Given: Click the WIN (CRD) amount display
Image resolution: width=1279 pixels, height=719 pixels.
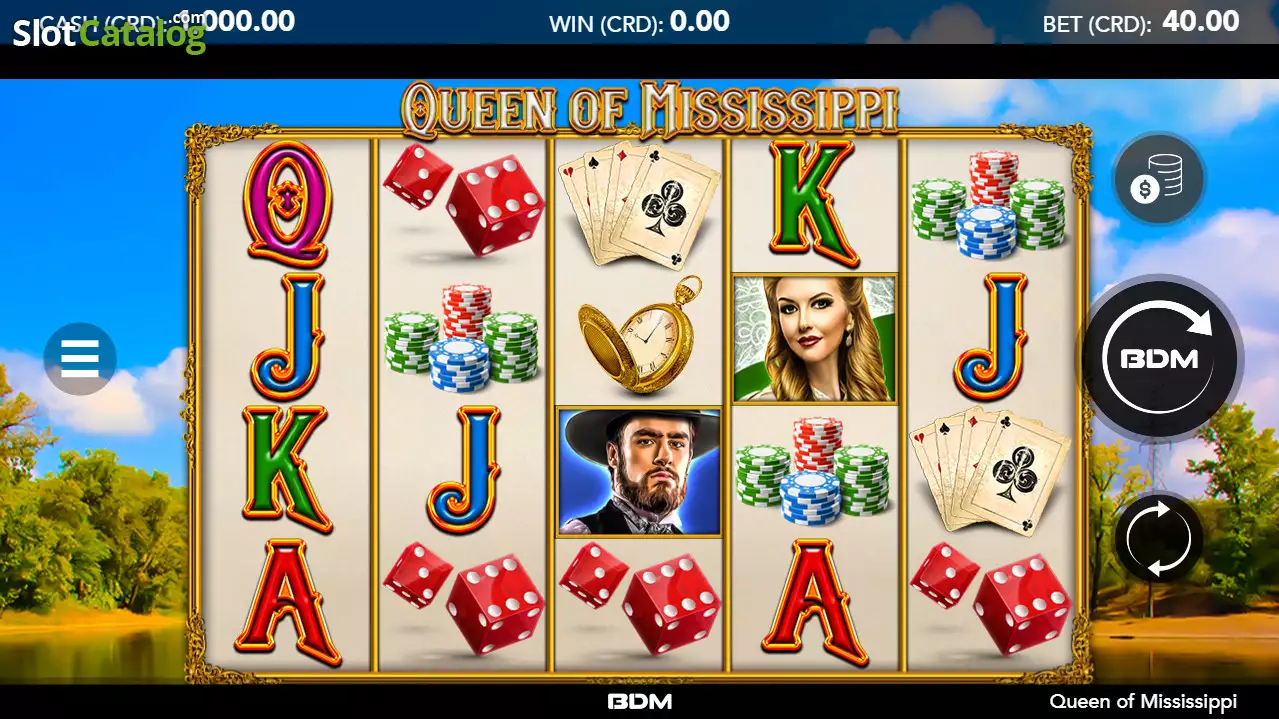Looking at the screenshot, I should 639,22.
